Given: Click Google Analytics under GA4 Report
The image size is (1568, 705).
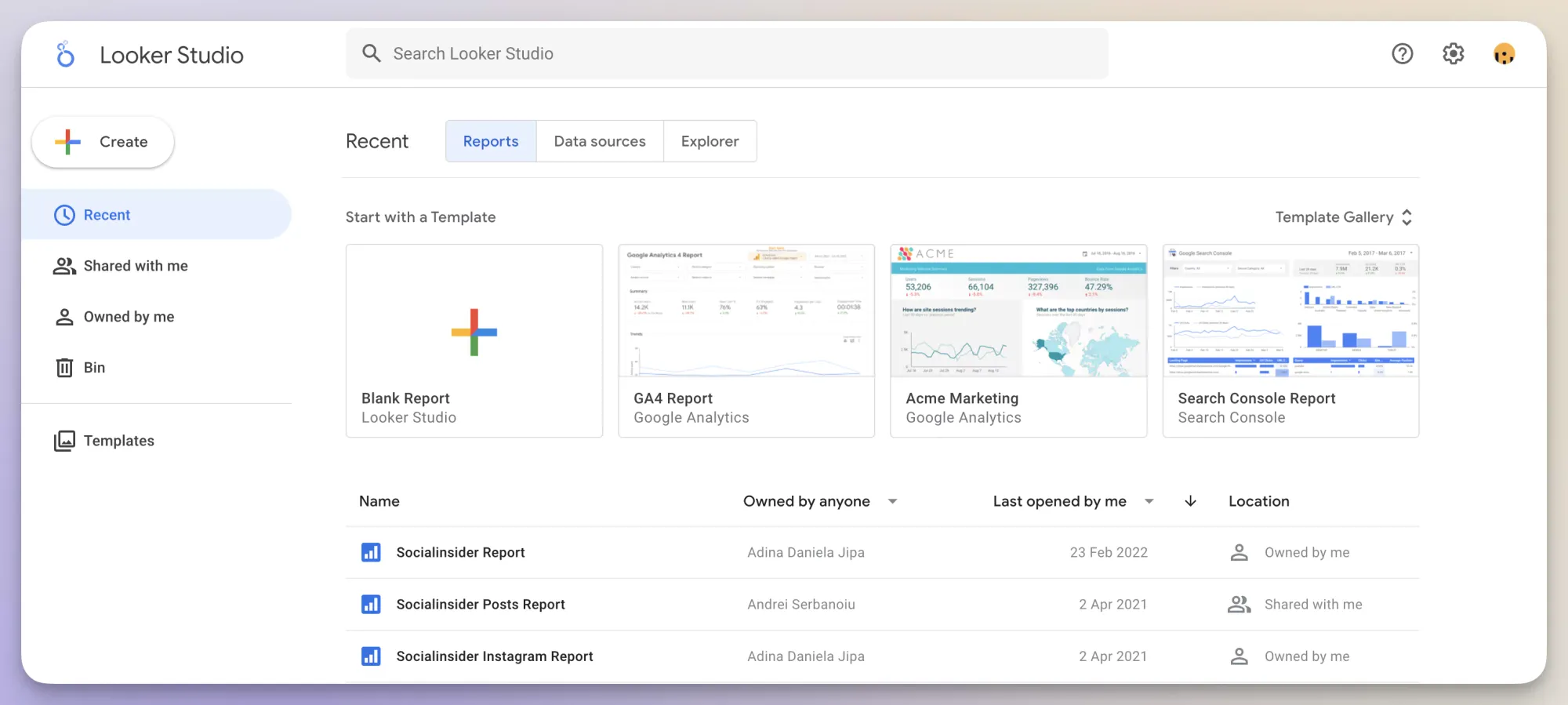Looking at the screenshot, I should point(691,418).
